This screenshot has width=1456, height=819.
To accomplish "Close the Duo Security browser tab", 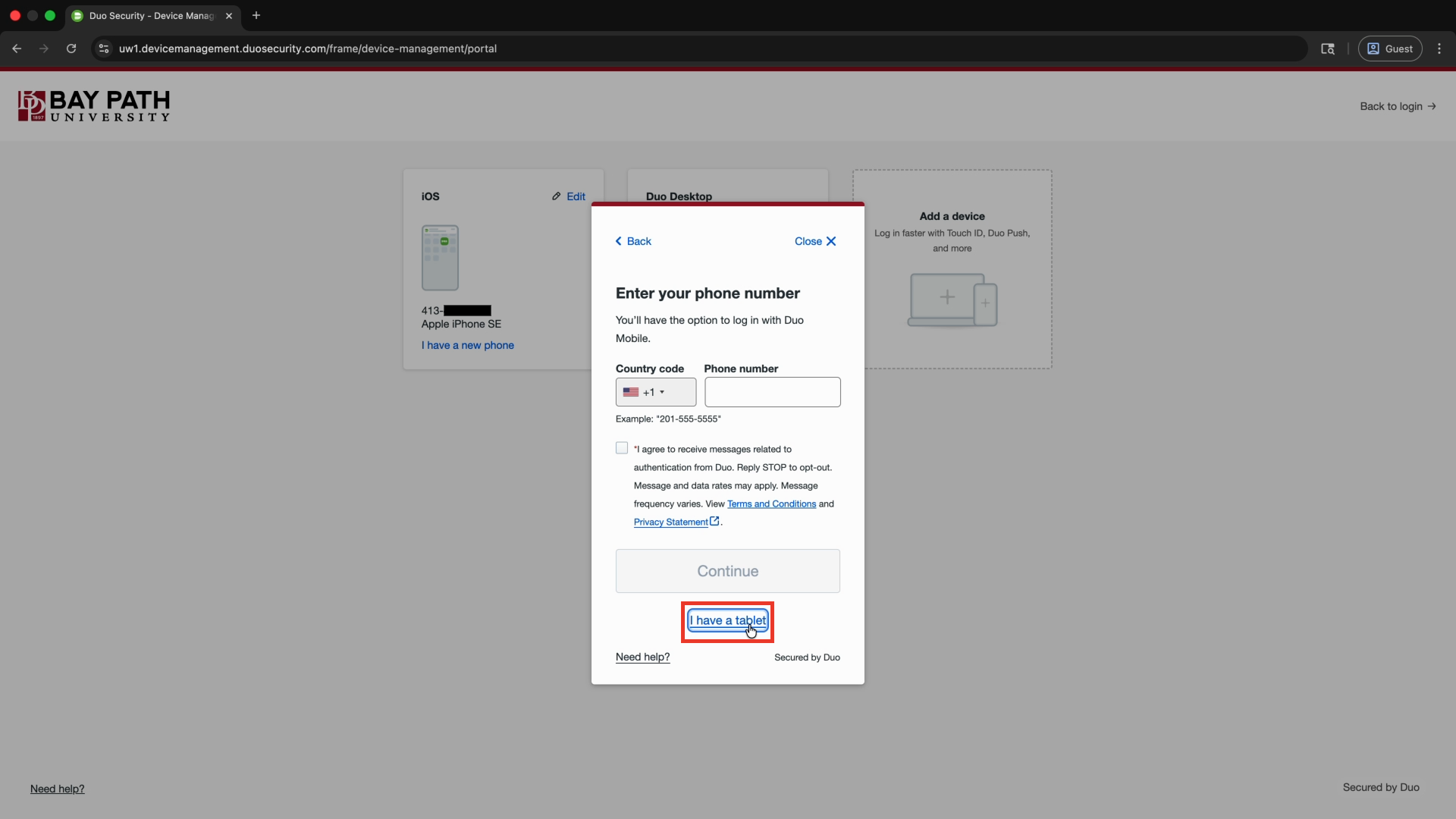I will coord(229,16).
